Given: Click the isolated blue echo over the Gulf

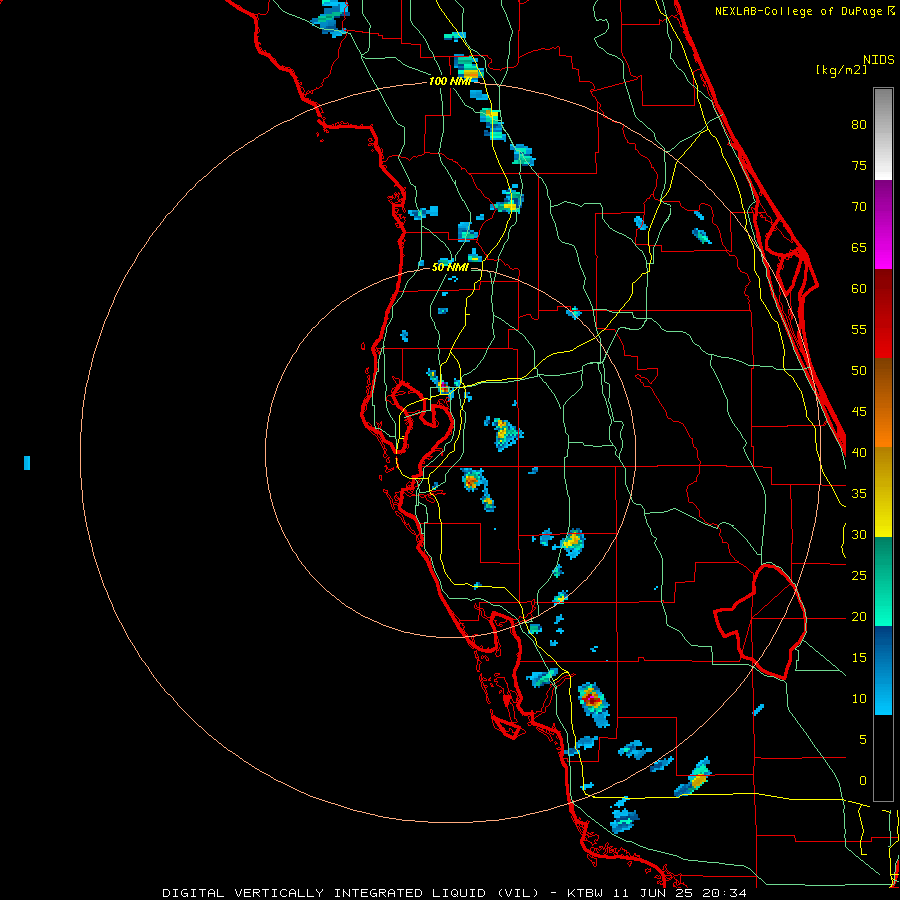Looking at the screenshot, I should pos(27,463).
